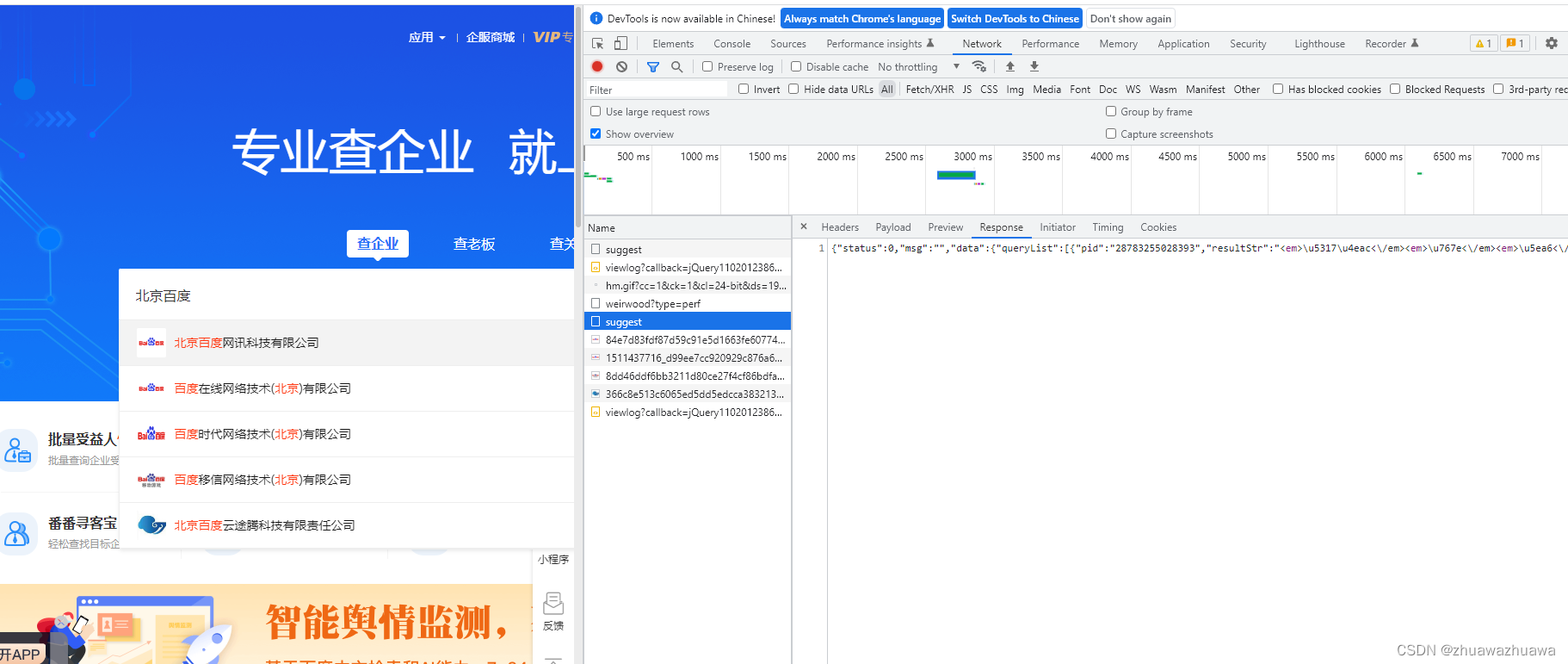Image resolution: width=1568 pixels, height=664 pixels.
Task: Click 北京百度云途腾科技 company logo
Action: coord(151,525)
